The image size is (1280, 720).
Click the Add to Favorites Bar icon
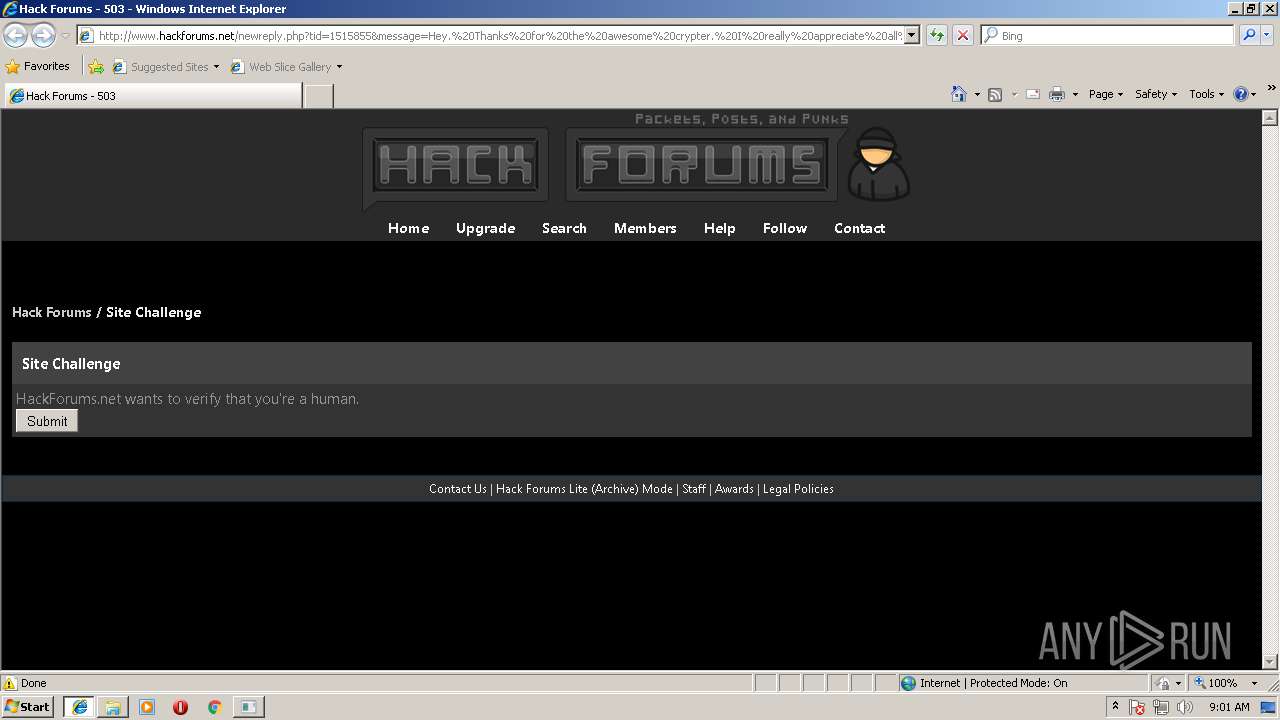pos(96,67)
